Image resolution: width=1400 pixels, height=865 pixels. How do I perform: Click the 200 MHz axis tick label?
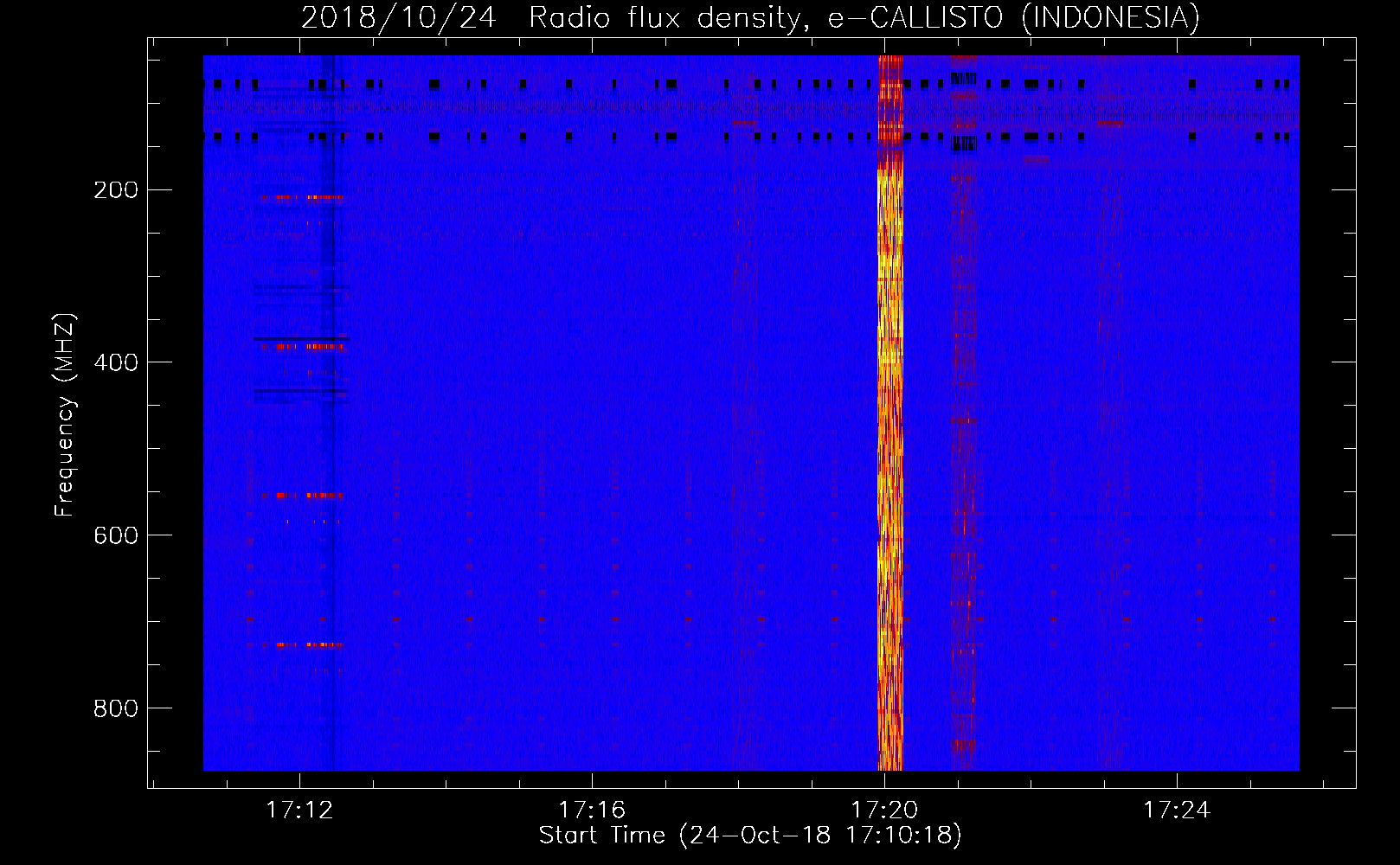(116, 190)
